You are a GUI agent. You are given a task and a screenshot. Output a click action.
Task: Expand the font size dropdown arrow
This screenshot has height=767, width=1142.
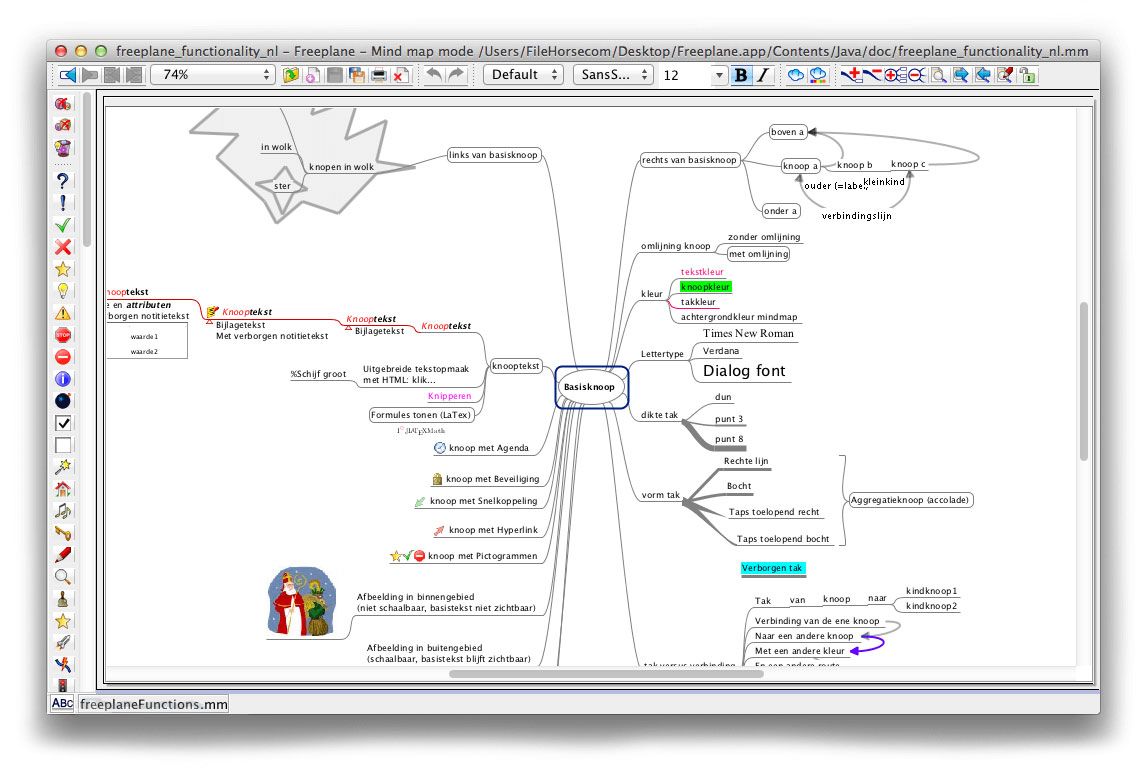tap(720, 75)
